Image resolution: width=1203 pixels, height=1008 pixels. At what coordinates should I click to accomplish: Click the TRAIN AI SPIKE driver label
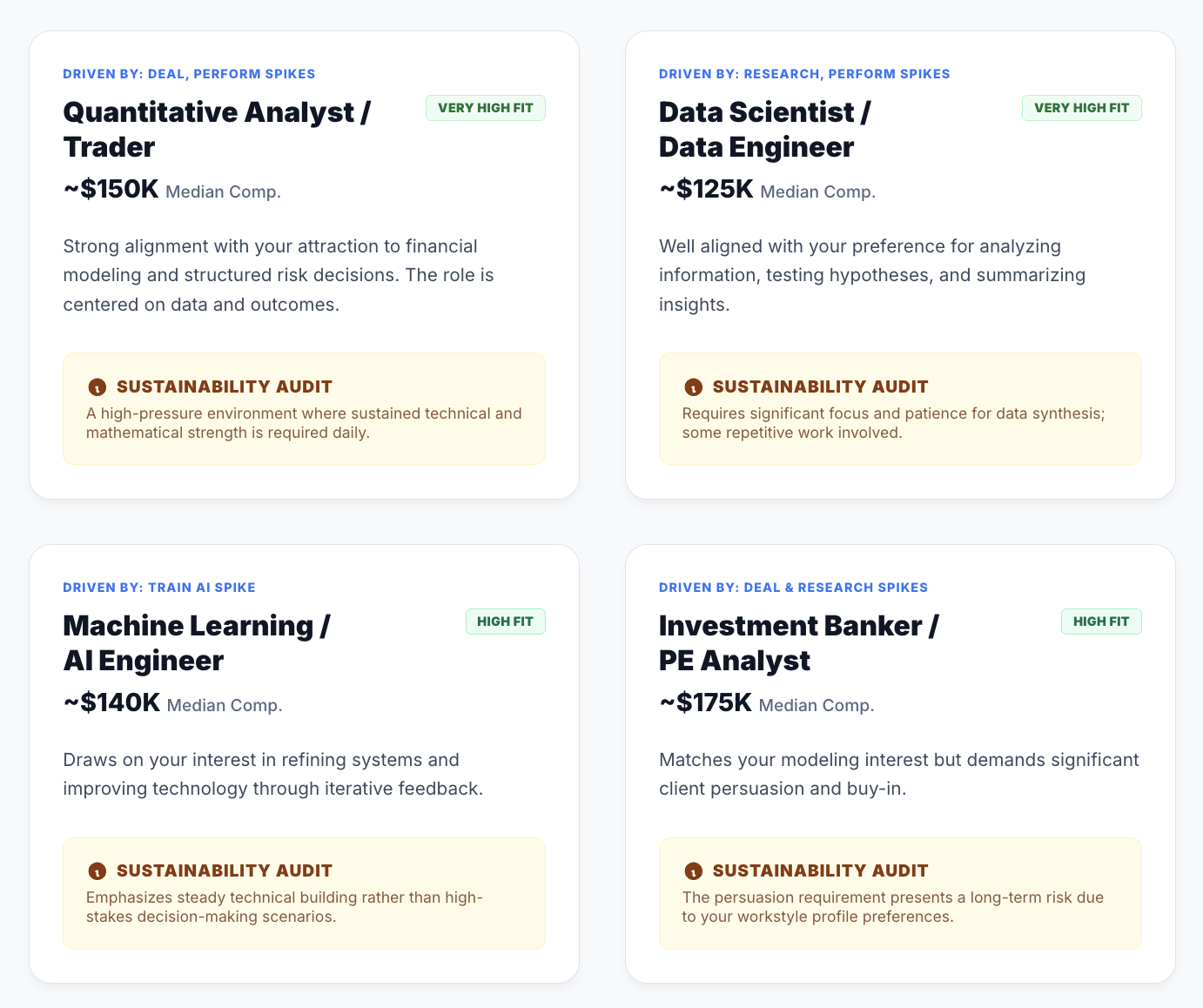(x=159, y=588)
